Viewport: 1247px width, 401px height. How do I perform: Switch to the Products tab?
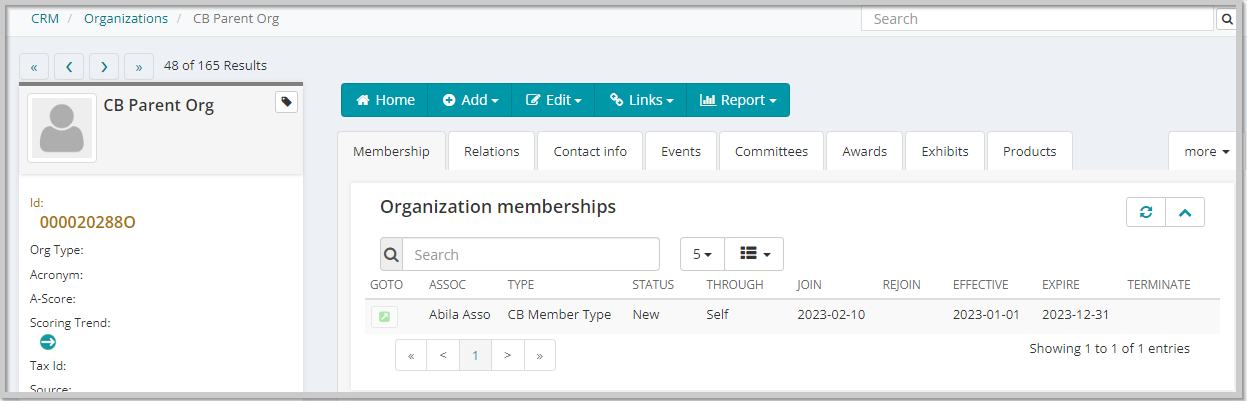[1030, 151]
